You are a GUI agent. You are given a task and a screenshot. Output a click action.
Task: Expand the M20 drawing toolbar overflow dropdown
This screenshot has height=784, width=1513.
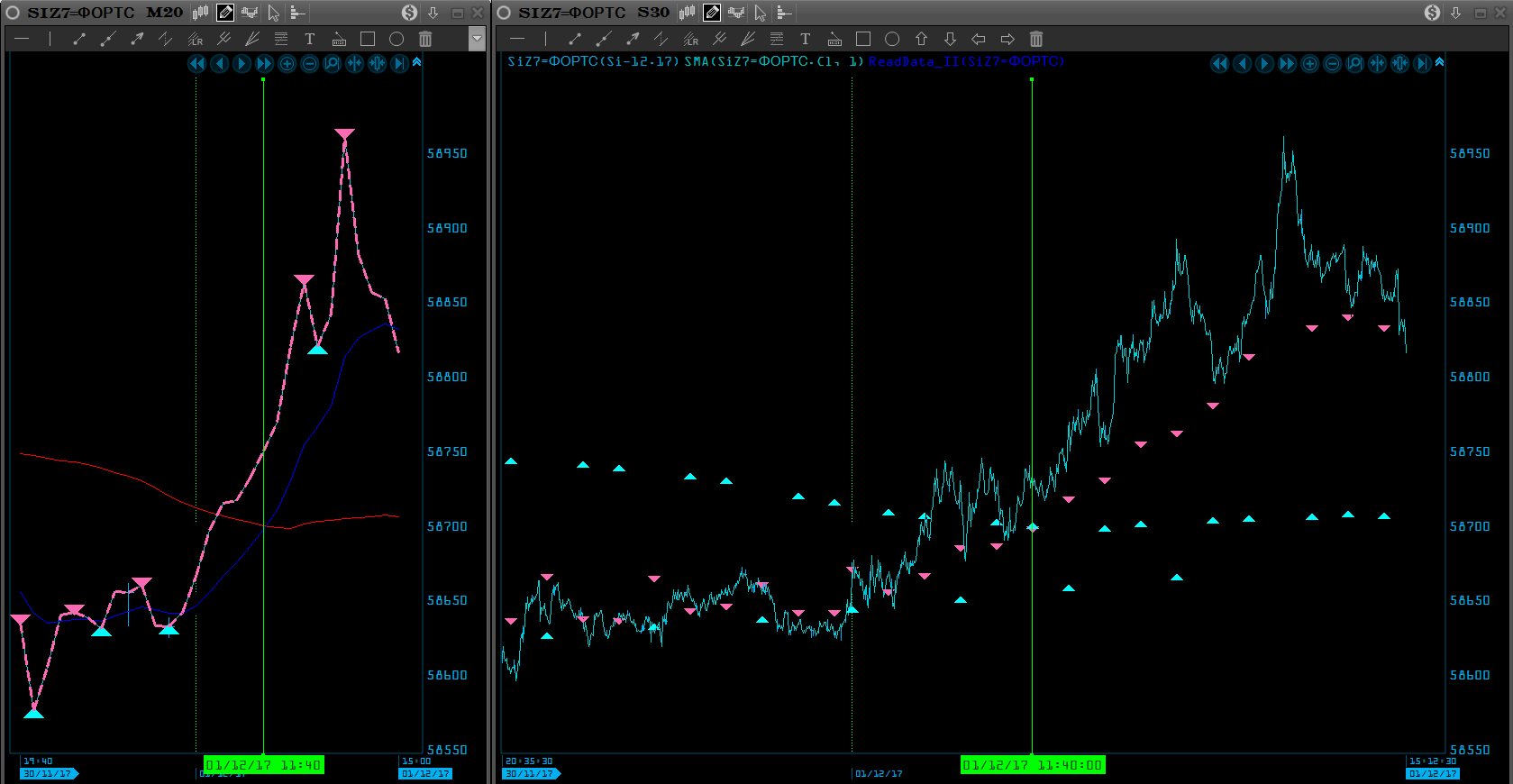(477, 39)
